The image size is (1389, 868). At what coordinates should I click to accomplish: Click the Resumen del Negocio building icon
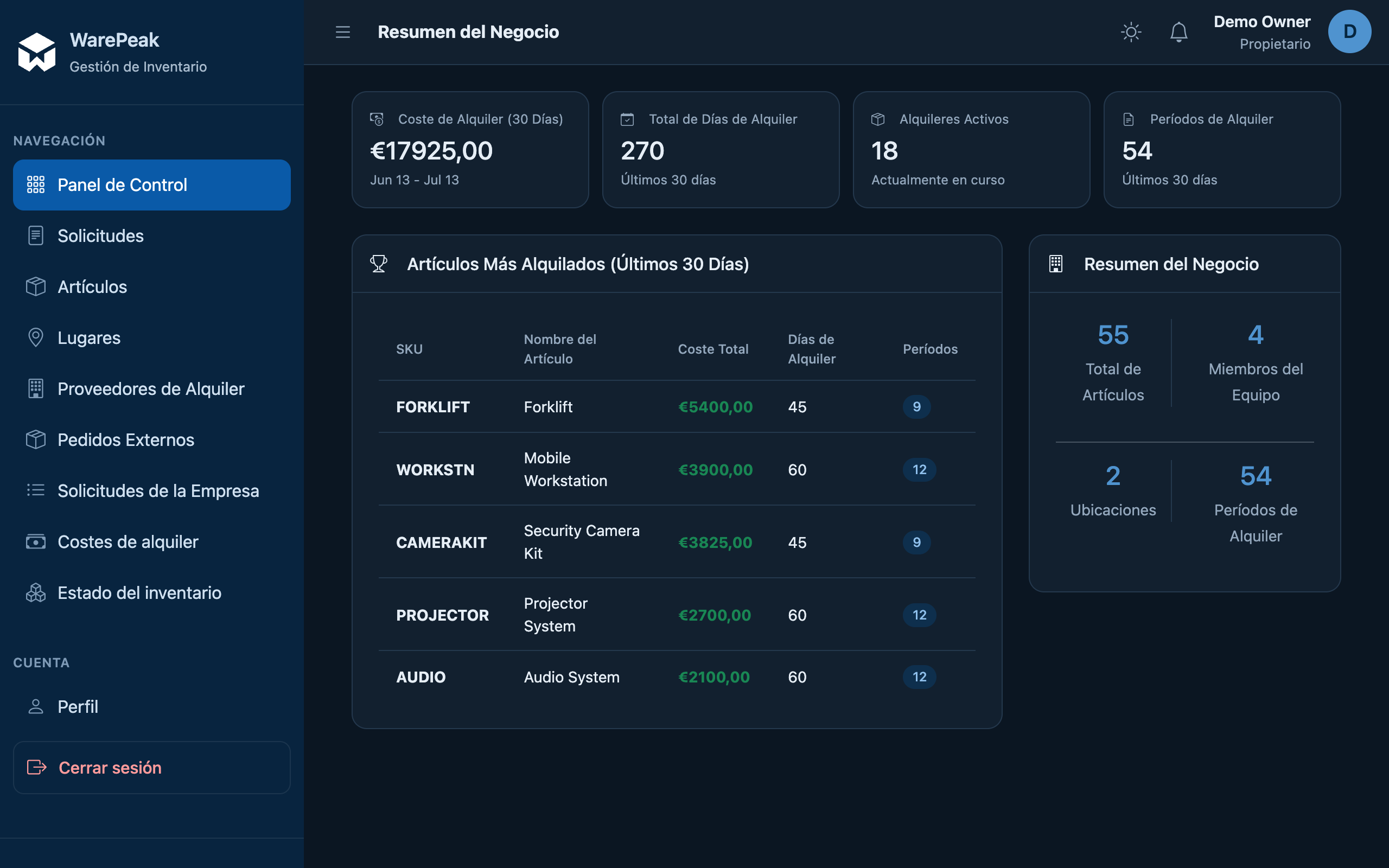click(x=1056, y=264)
